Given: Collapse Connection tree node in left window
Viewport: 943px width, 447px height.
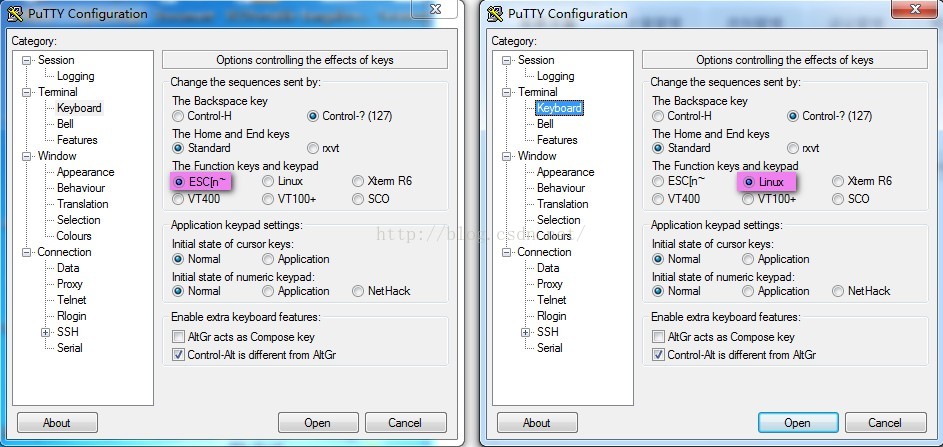Looking at the screenshot, I should [26, 252].
